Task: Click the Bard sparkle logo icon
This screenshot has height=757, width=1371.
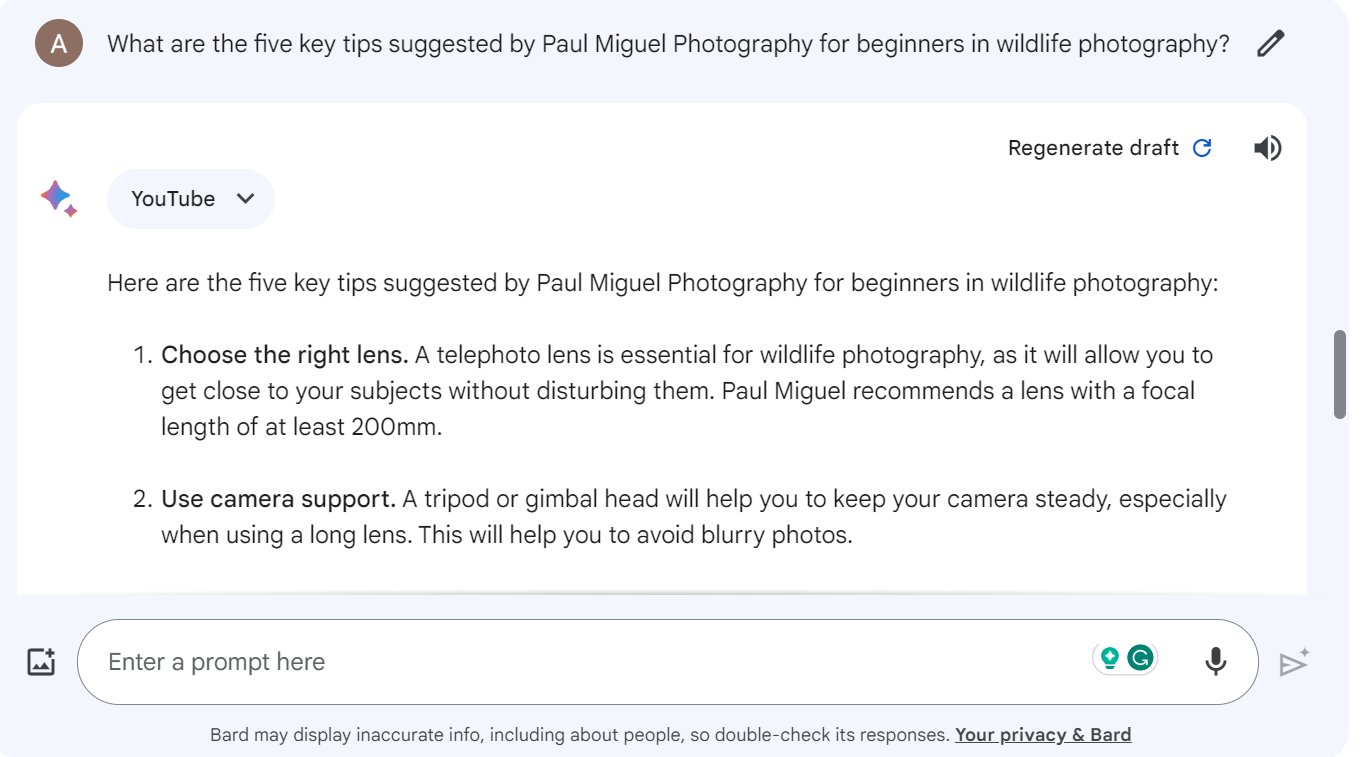Action: click(58, 198)
